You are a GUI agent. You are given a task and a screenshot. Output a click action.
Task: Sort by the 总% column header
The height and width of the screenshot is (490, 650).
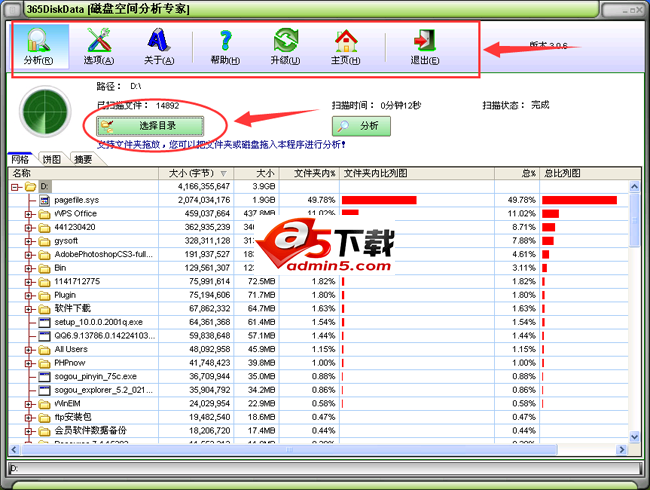(x=517, y=173)
